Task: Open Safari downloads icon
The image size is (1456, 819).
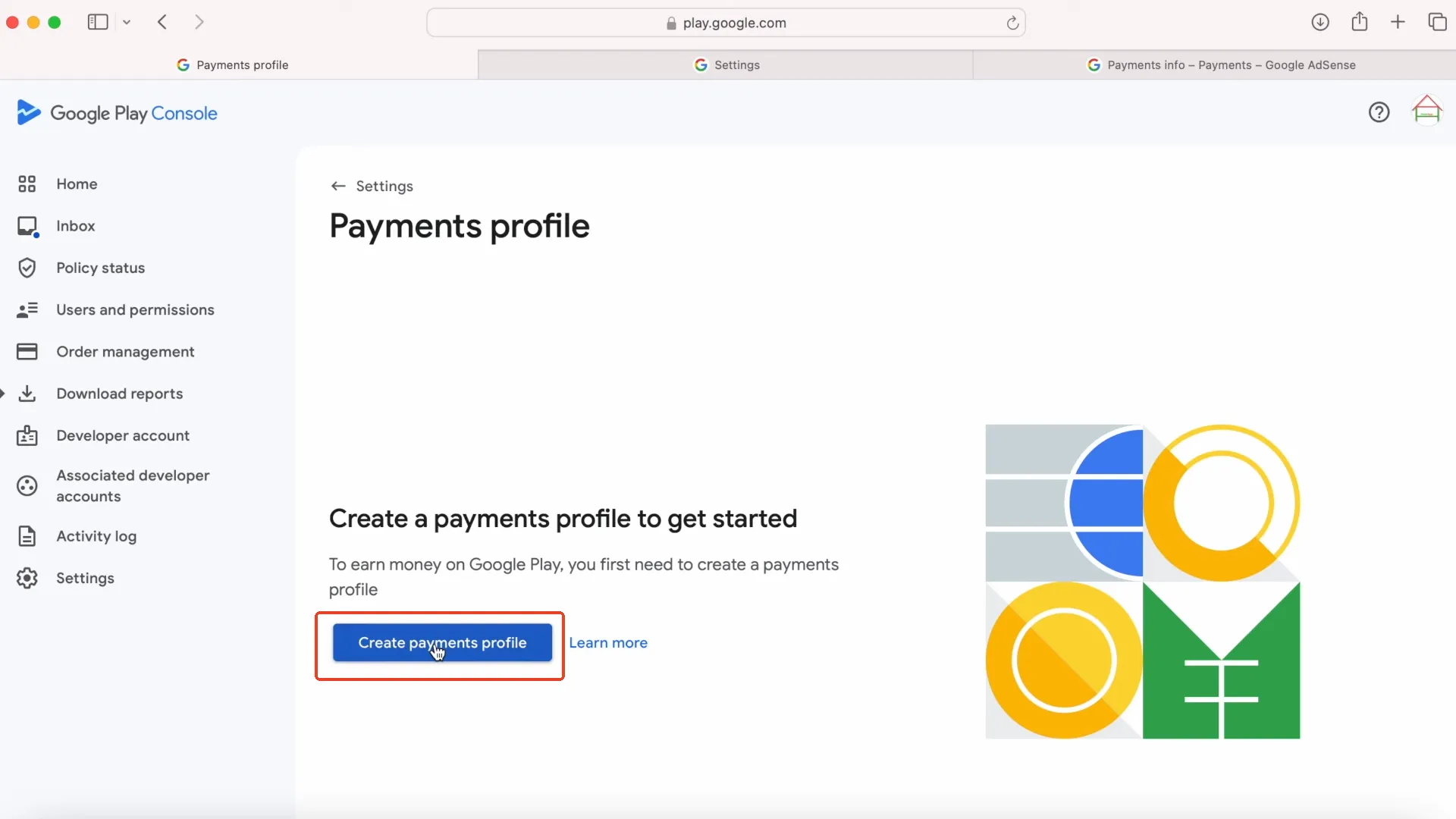Action: pos(1320,22)
